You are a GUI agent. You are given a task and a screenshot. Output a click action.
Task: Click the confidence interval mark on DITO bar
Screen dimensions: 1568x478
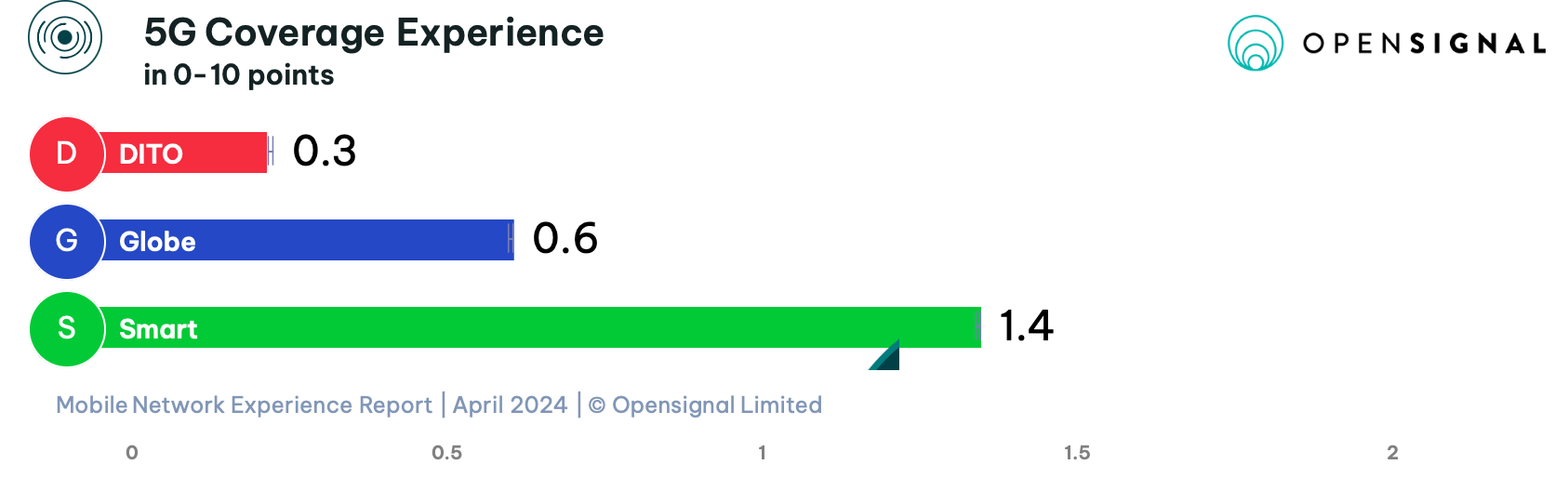(271, 150)
